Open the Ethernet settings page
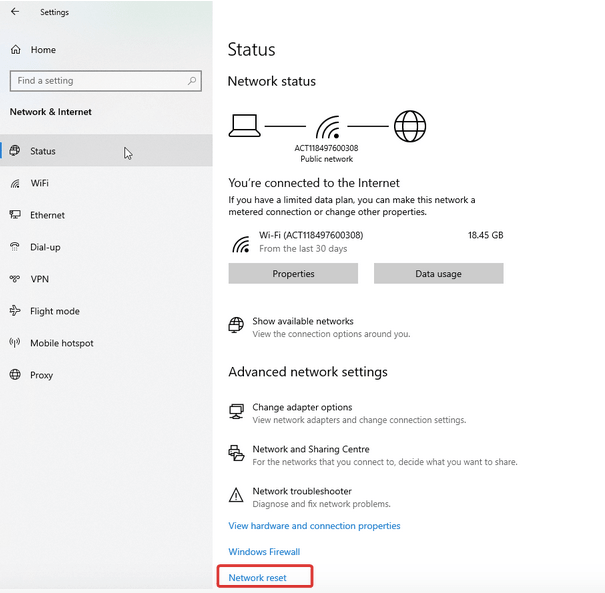The height and width of the screenshot is (593, 605). 106,215
